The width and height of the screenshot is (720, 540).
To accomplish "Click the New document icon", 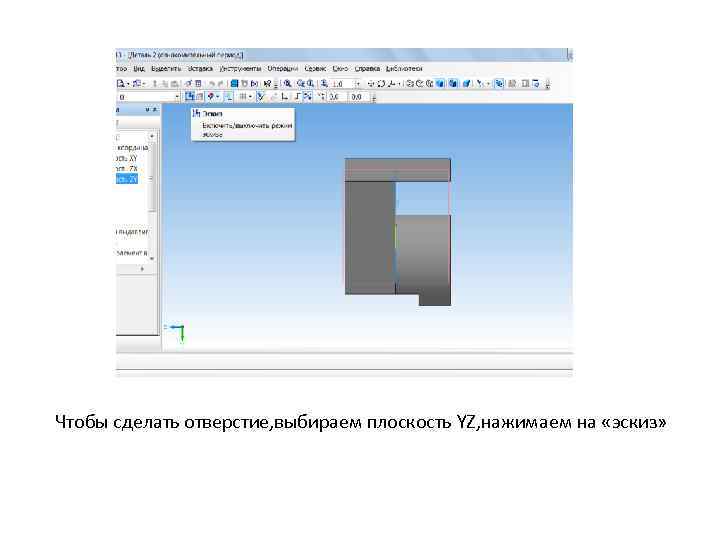I will 120,84.
